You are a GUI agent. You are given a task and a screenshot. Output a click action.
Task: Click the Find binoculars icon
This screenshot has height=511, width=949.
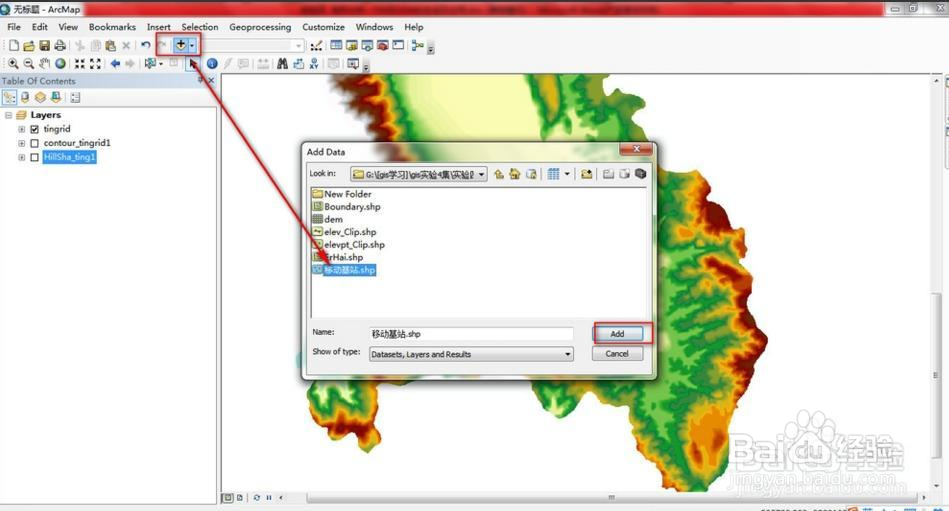click(x=282, y=64)
